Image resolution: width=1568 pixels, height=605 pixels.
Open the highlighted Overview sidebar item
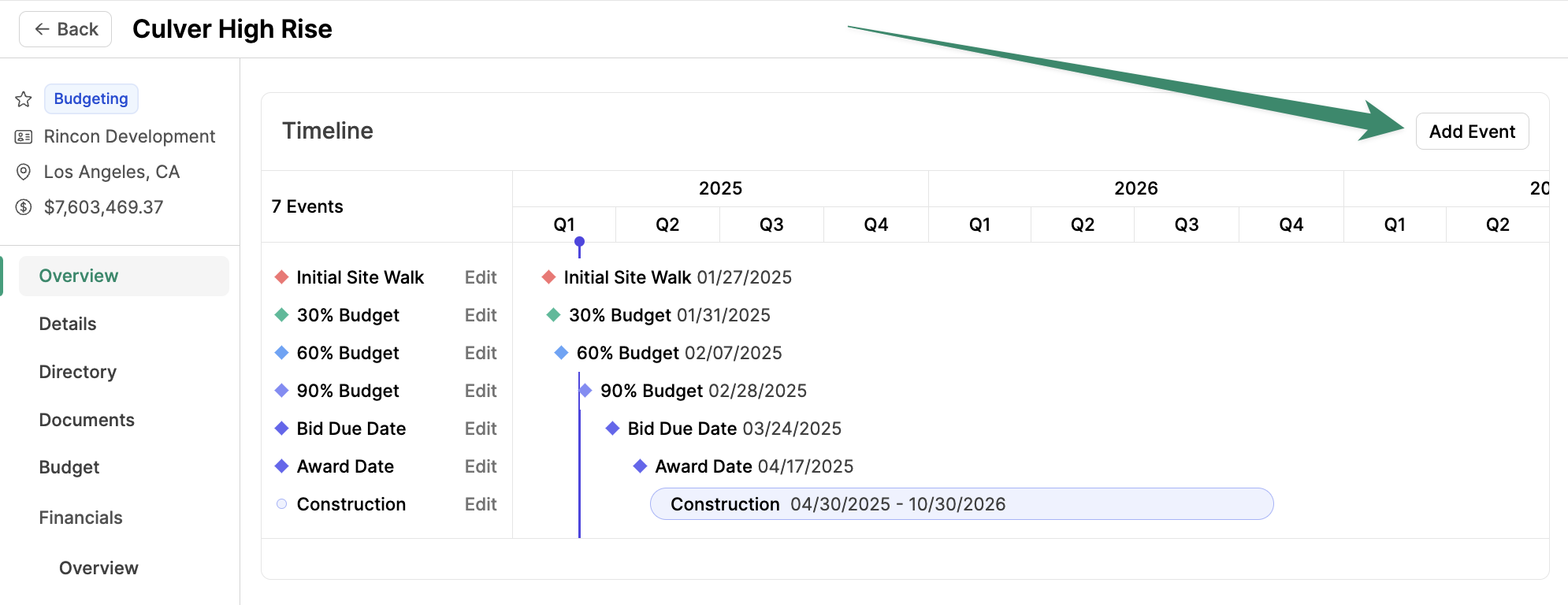(x=124, y=276)
